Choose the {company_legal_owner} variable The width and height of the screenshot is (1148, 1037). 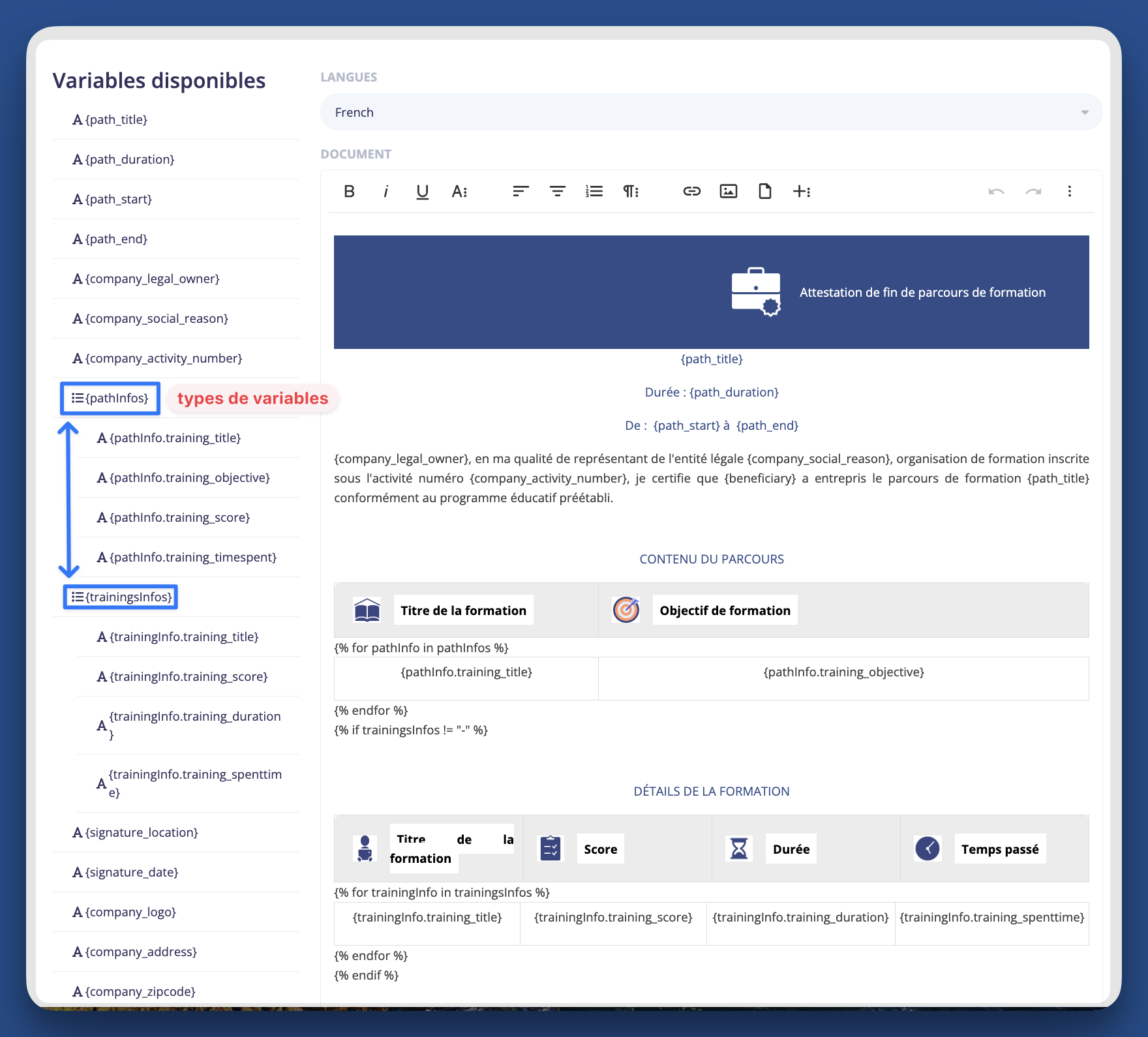[146, 278]
